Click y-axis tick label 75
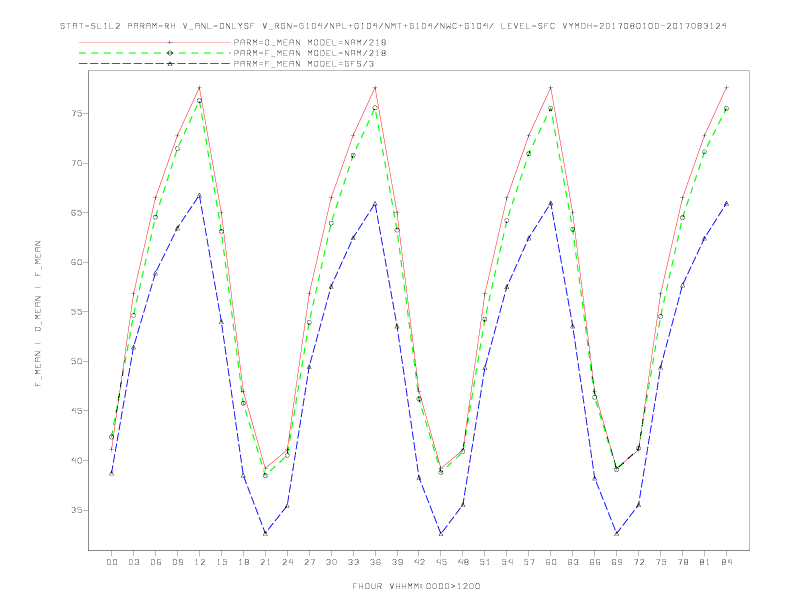 coord(77,114)
